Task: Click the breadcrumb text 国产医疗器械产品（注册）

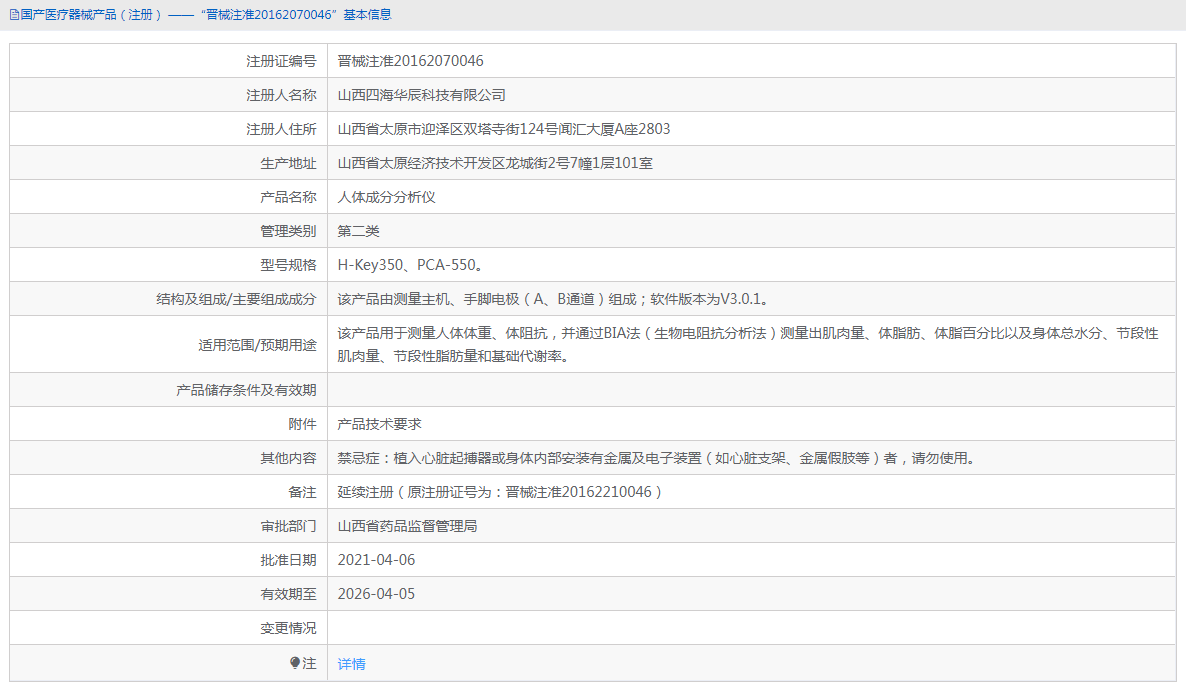Action: (89, 14)
